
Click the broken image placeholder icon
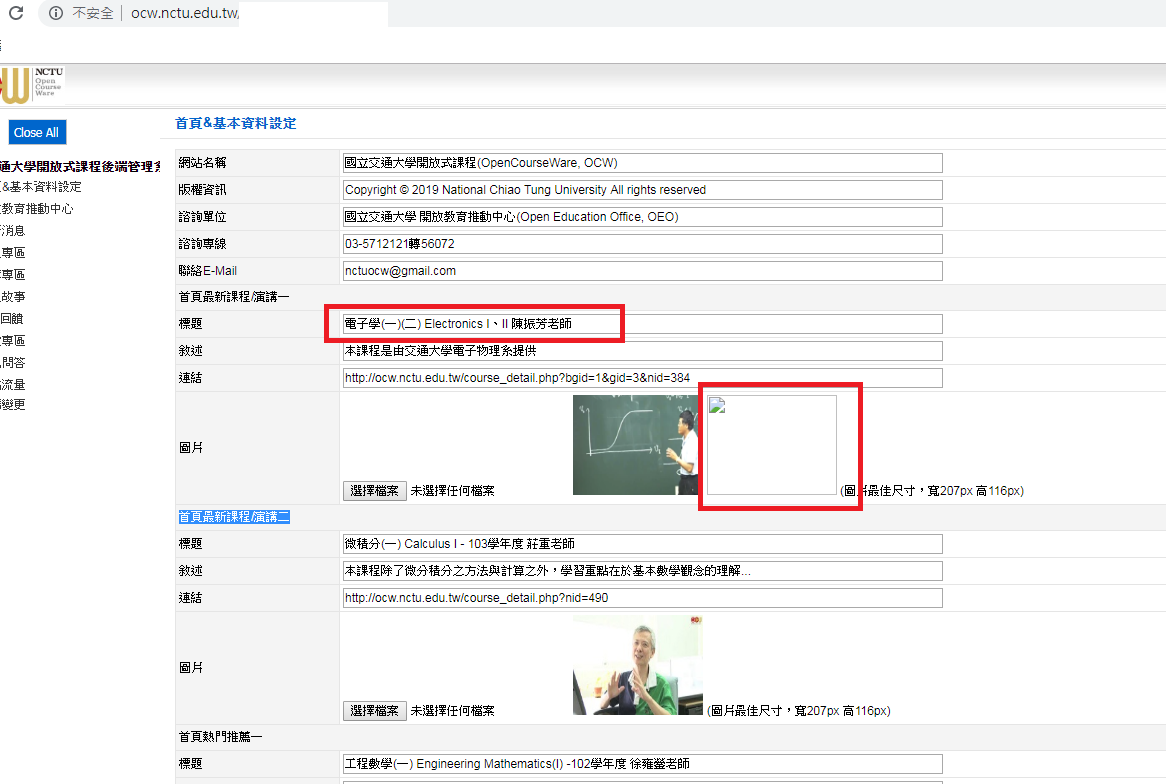click(717, 405)
